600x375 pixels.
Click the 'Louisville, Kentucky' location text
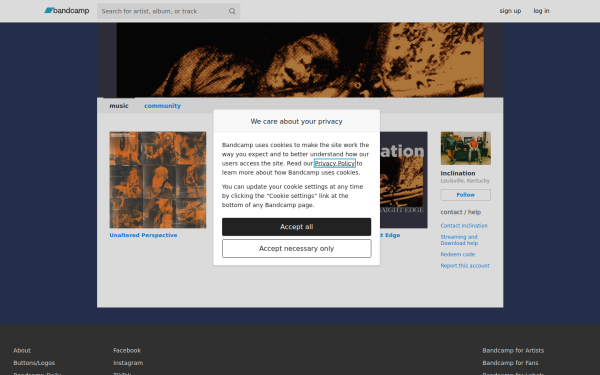coord(465,181)
